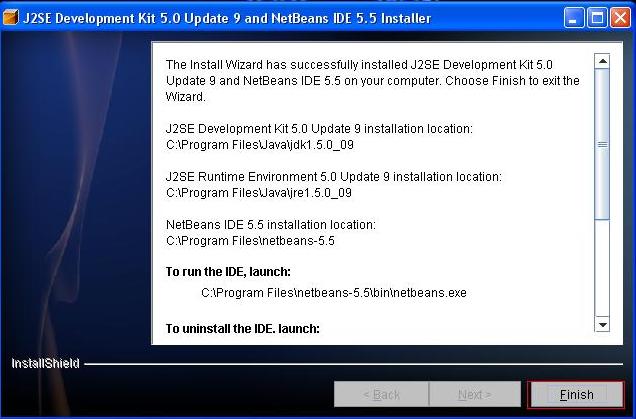Click the greyed-out Next button
Screen dimensions: 636x419
pyautogui.click(x=475, y=394)
